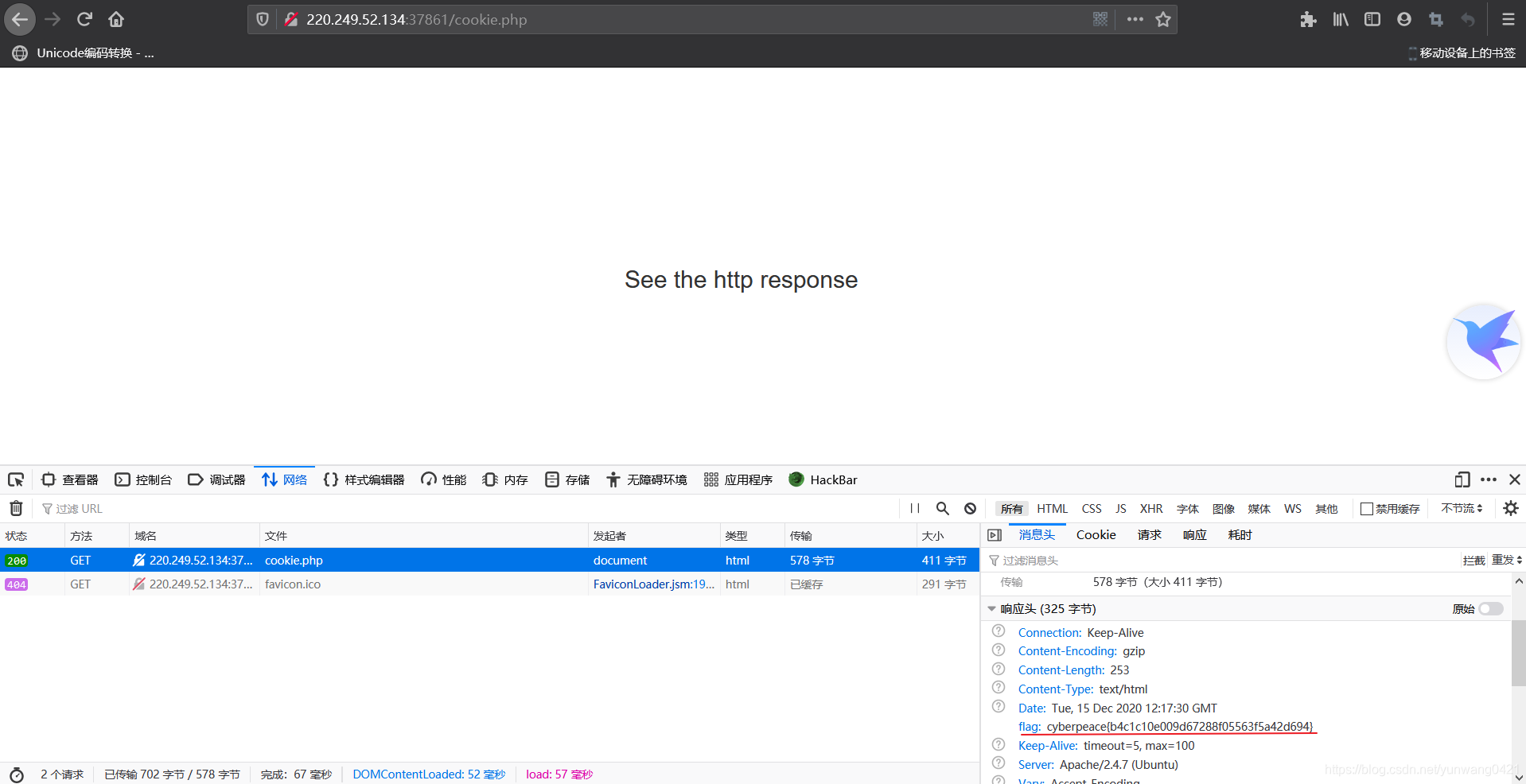The image size is (1526, 784).
Task: Open the network search panel
Action: 943,508
